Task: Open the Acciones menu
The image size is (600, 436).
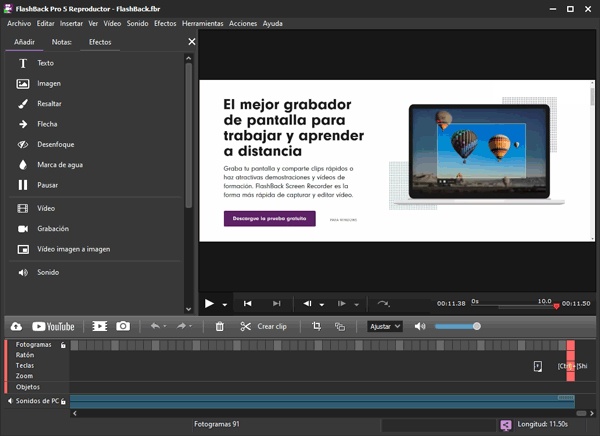Action: (x=243, y=23)
